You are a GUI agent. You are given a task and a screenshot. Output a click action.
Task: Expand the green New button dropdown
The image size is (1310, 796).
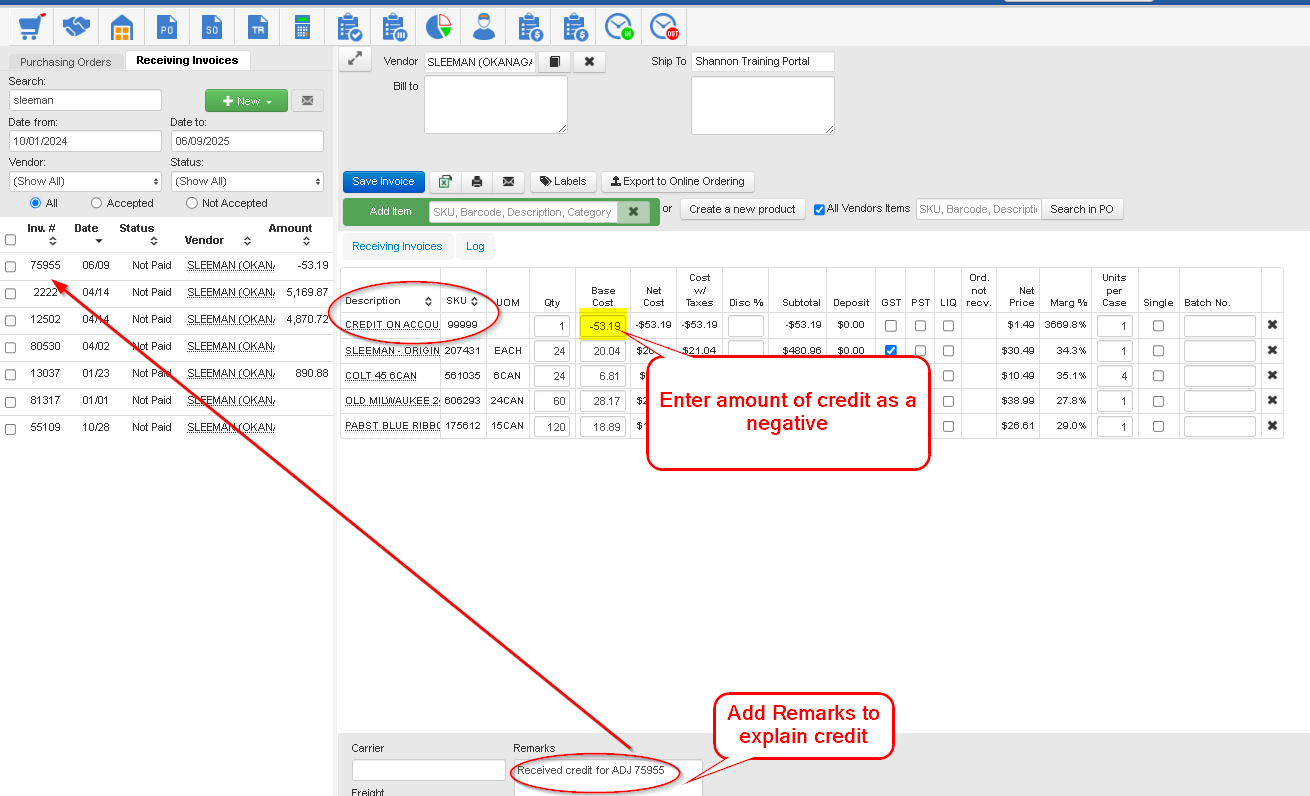(246, 101)
